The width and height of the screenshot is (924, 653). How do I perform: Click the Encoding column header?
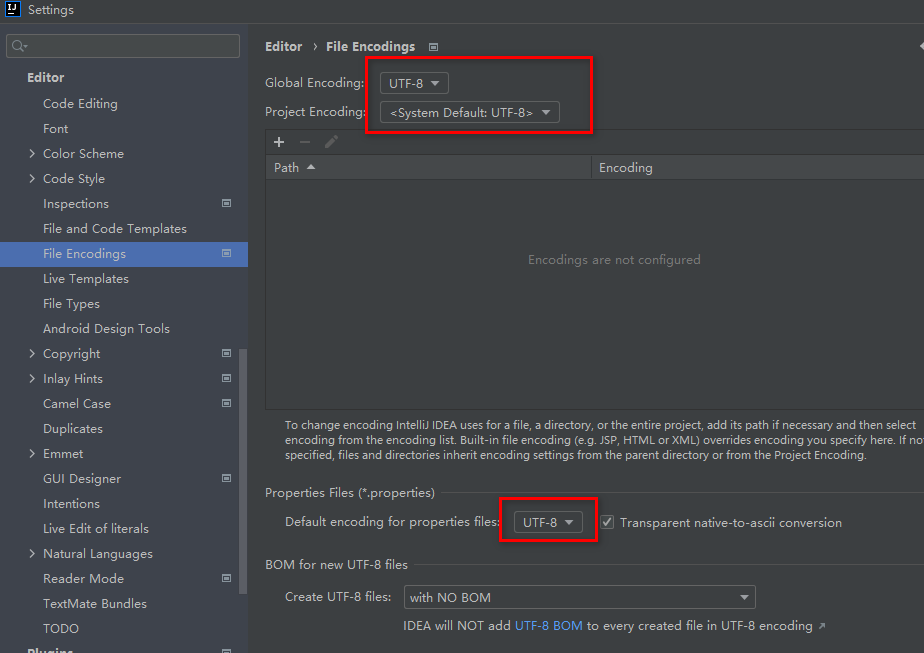[x=757, y=167]
